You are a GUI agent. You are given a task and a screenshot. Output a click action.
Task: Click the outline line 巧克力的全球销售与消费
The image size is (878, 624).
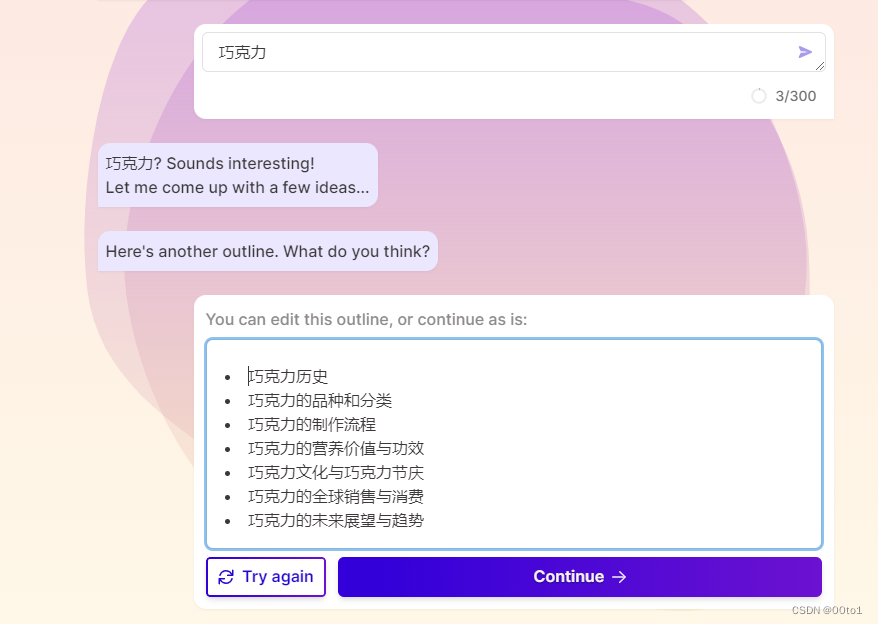point(336,497)
